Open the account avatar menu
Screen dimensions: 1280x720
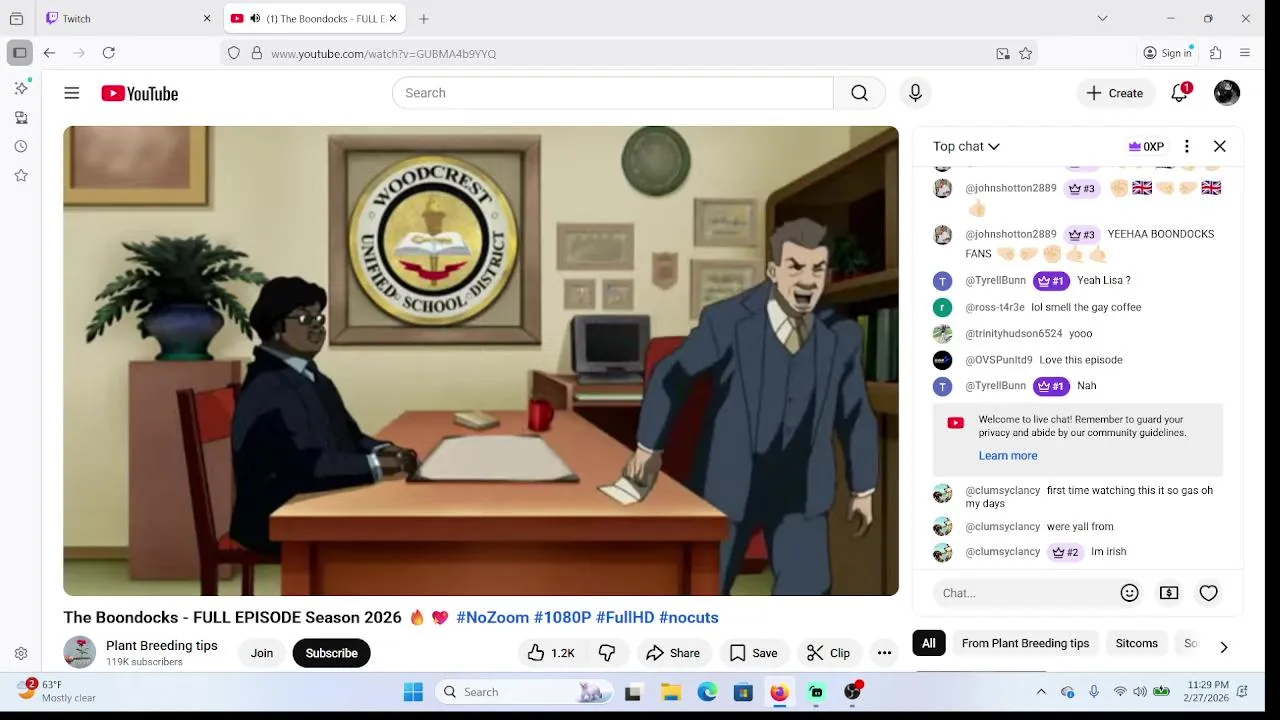[1227, 93]
